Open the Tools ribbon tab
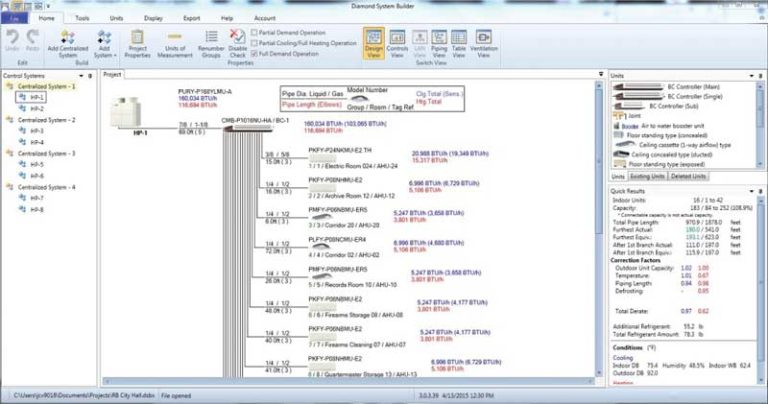768x404 pixels. (x=82, y=18)
